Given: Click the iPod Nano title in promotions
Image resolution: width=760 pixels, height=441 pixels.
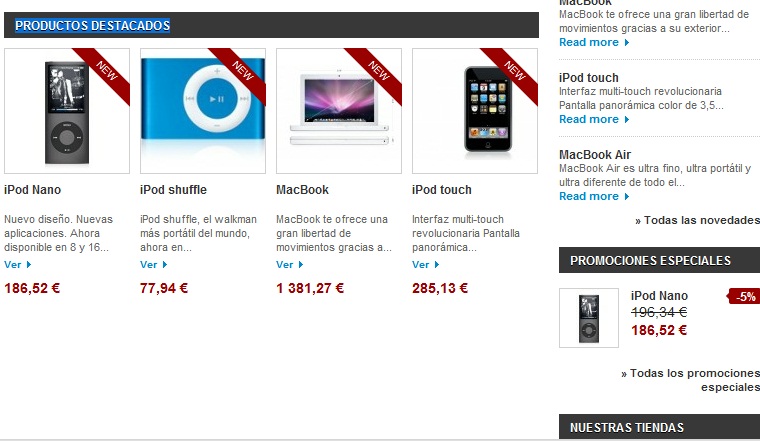Looking at the screenshot, I should pyautogui.click(x=659, y=296).
